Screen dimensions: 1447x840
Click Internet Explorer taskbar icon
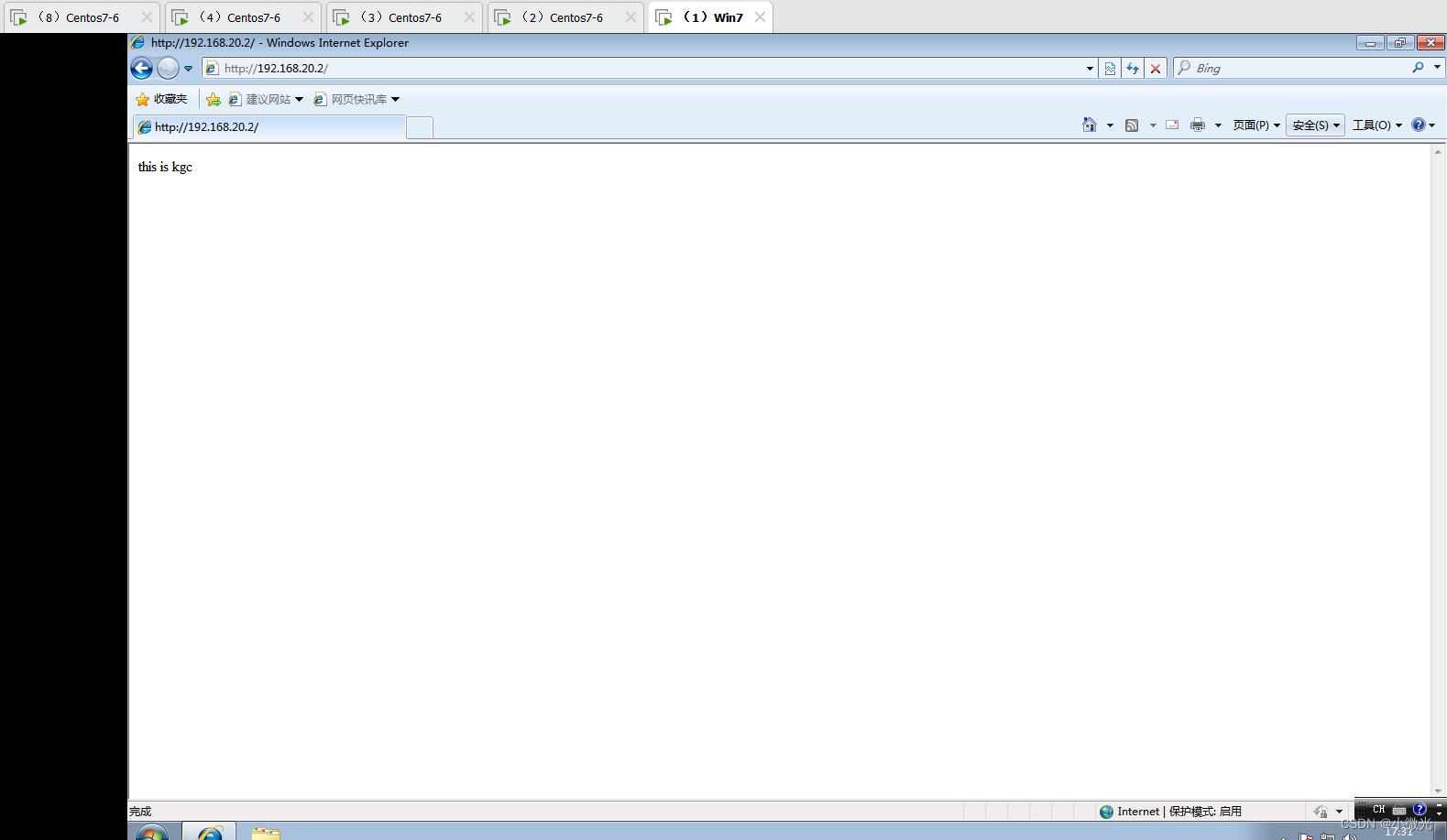210,832
